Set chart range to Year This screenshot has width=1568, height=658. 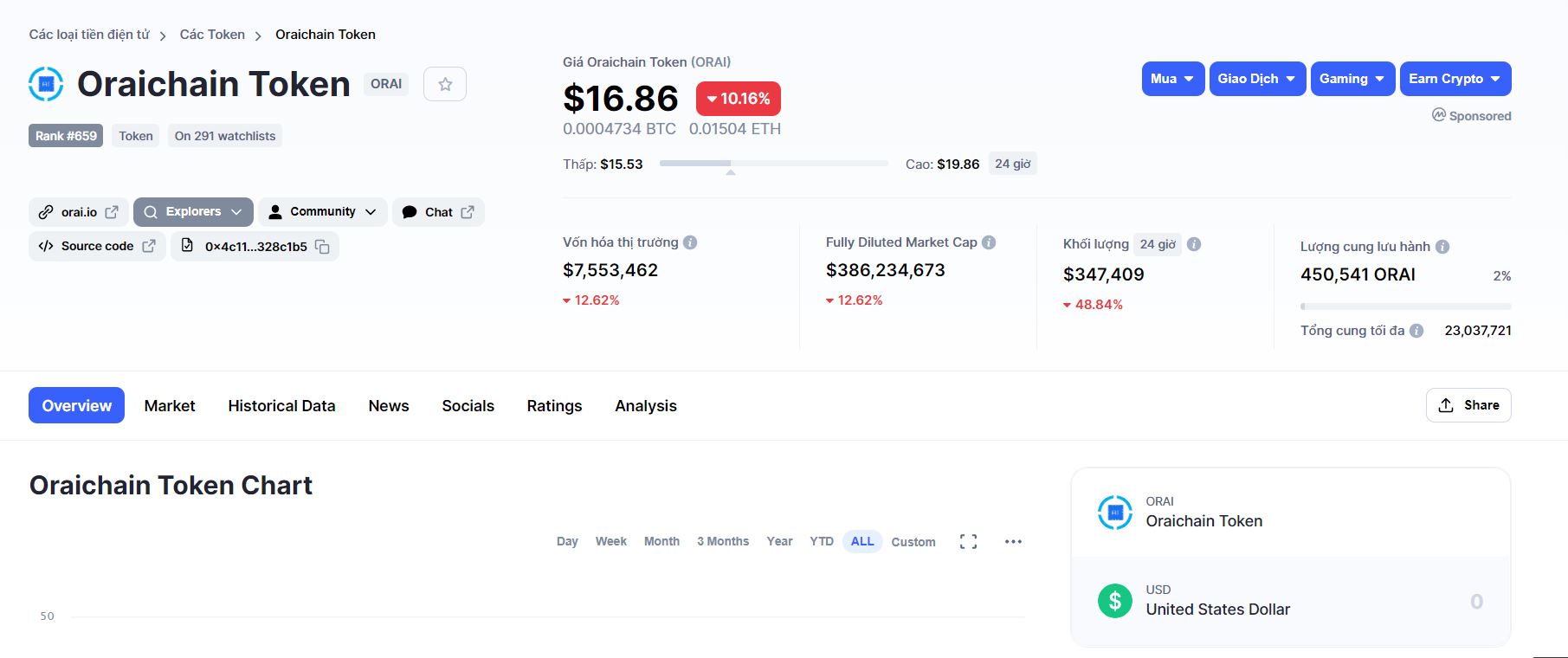click(x=779, y=541)
